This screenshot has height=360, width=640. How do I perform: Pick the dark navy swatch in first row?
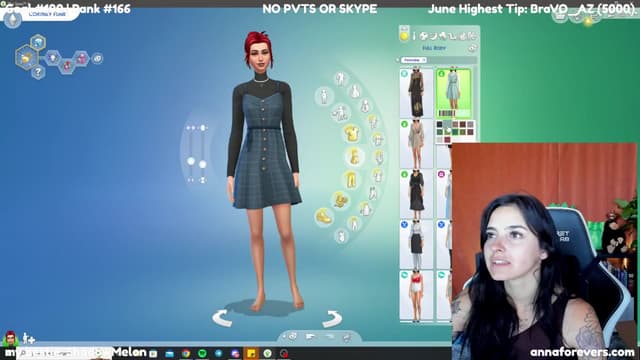click(x=440, y=124)
